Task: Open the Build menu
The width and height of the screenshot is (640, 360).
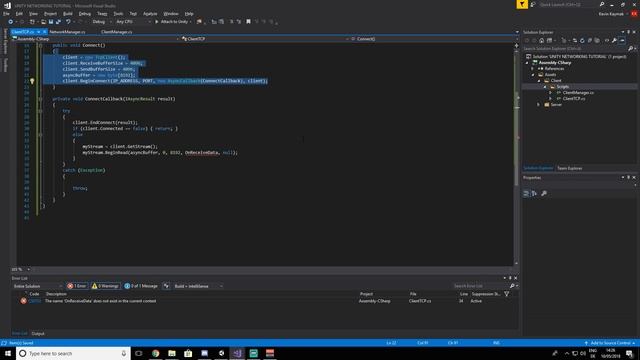Action: tap(68, 13)
